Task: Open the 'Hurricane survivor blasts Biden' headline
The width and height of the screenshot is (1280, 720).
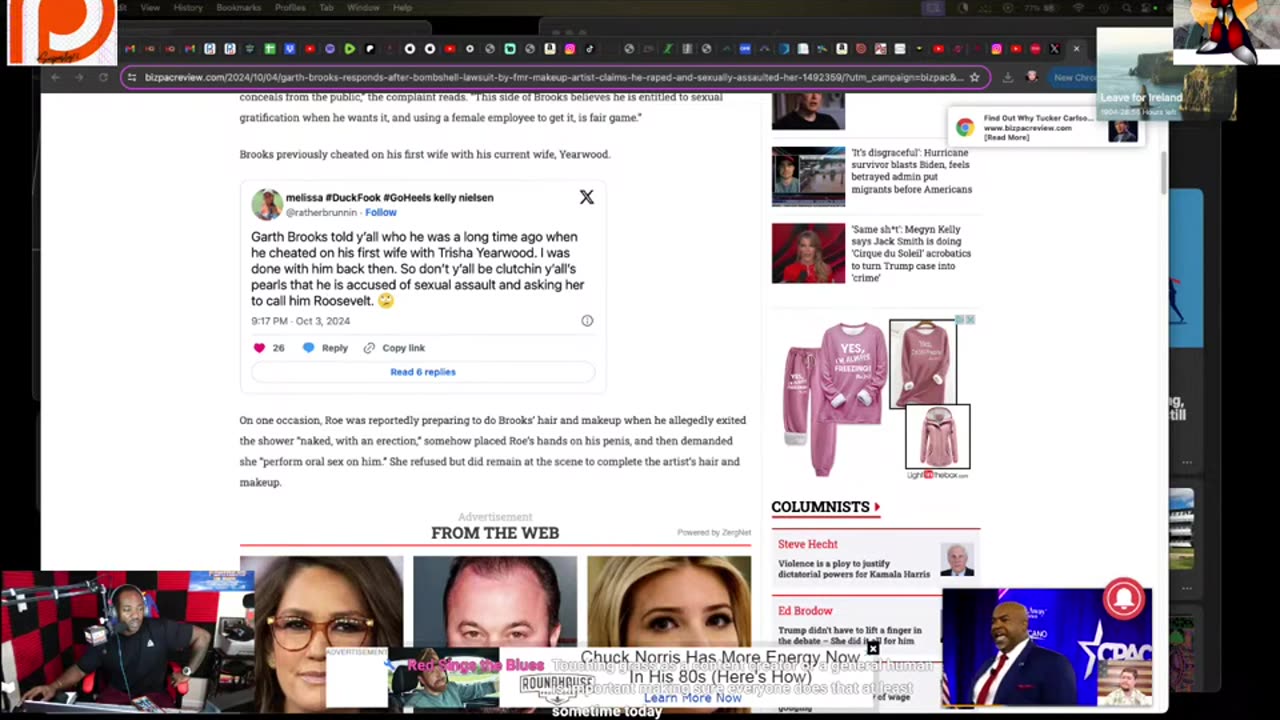Action: coord(911,171)
